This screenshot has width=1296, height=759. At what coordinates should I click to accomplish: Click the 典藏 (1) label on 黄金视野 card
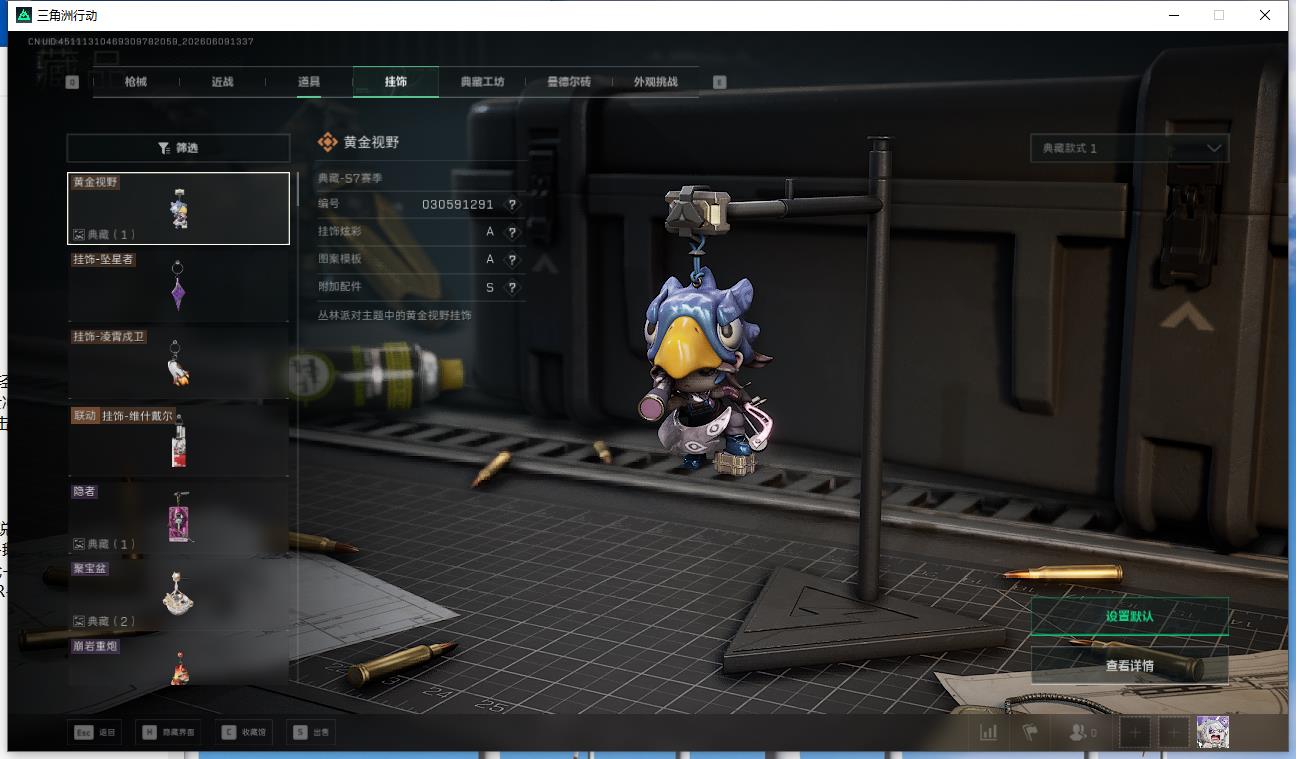[104, 234]
